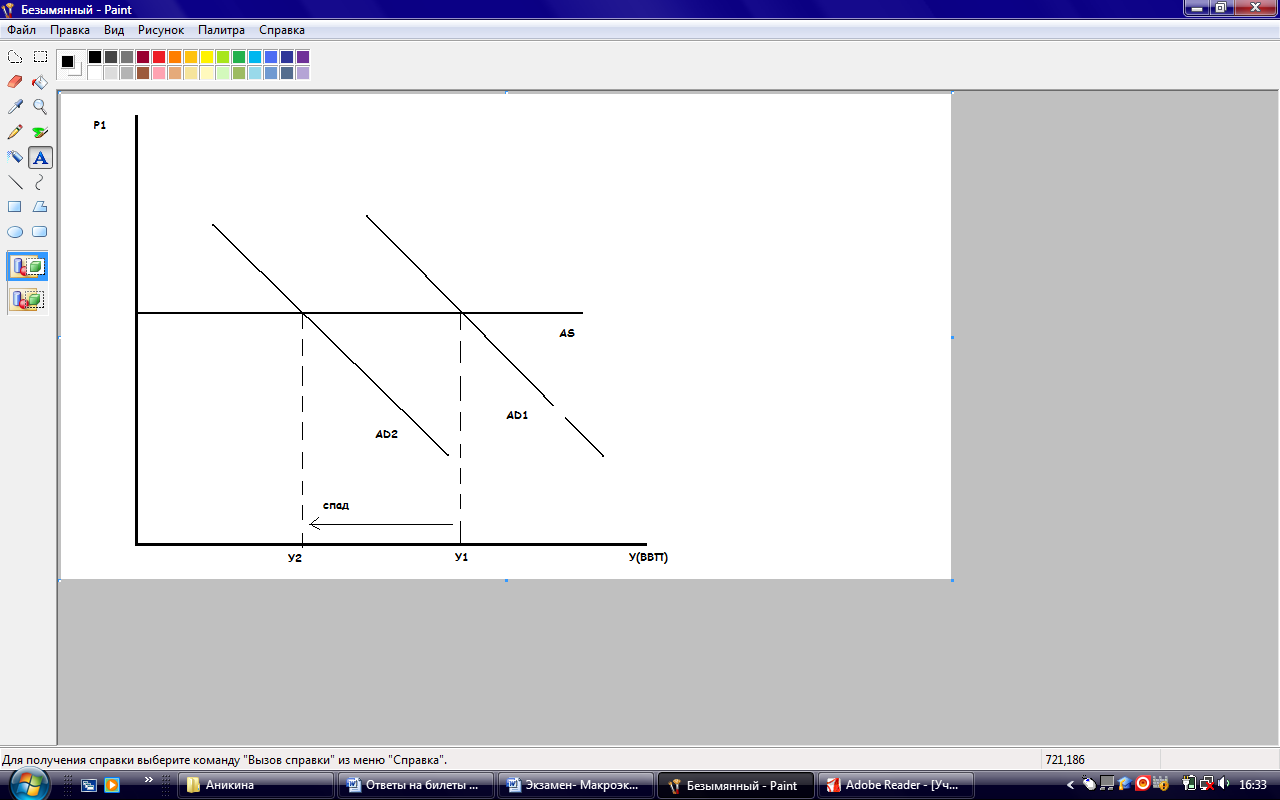Pick the dark blue top-row palette color

[287, 57]
